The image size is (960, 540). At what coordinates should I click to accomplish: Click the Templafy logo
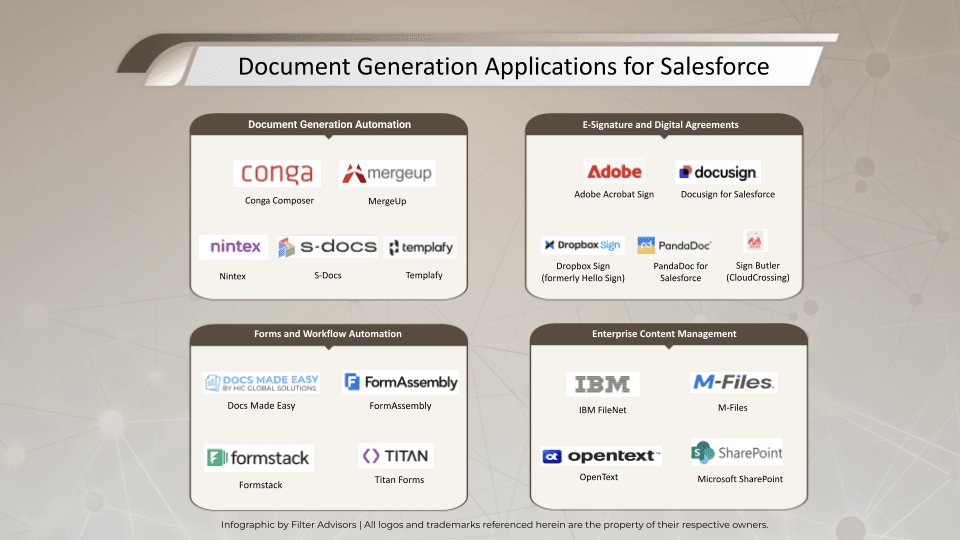coord(421,247)
